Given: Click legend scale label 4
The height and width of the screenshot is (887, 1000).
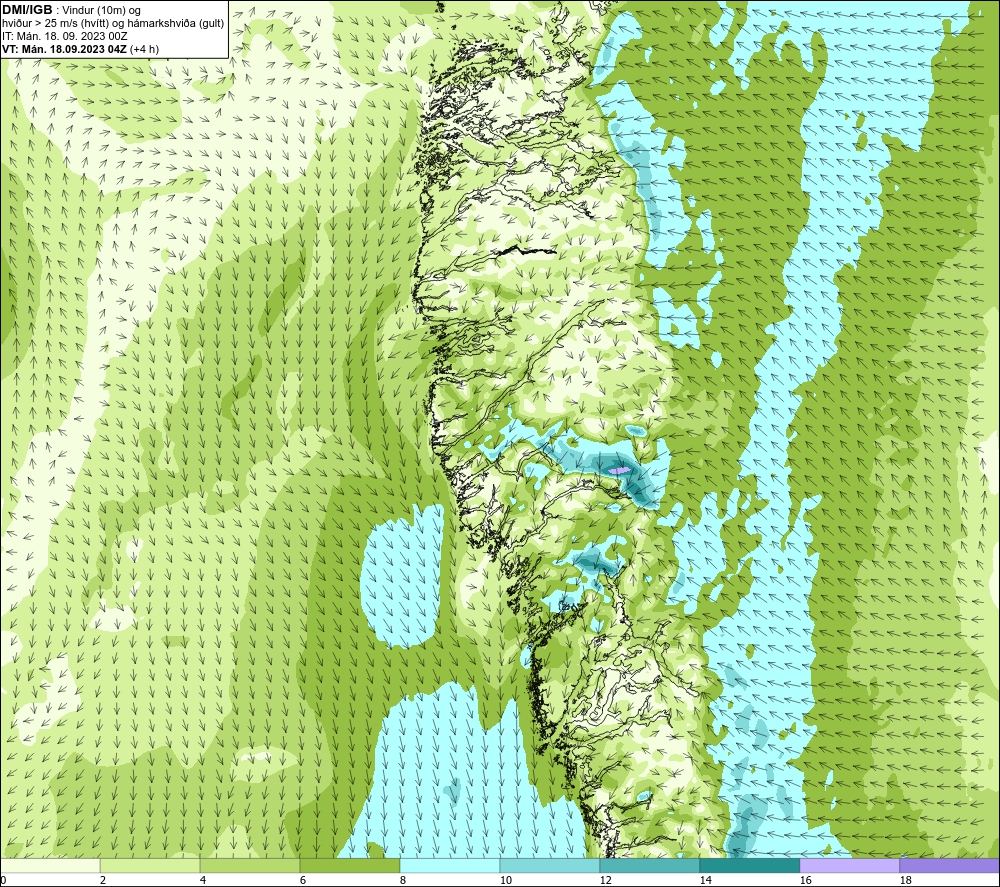Looking at the screenshot, I should coord(203,881).
